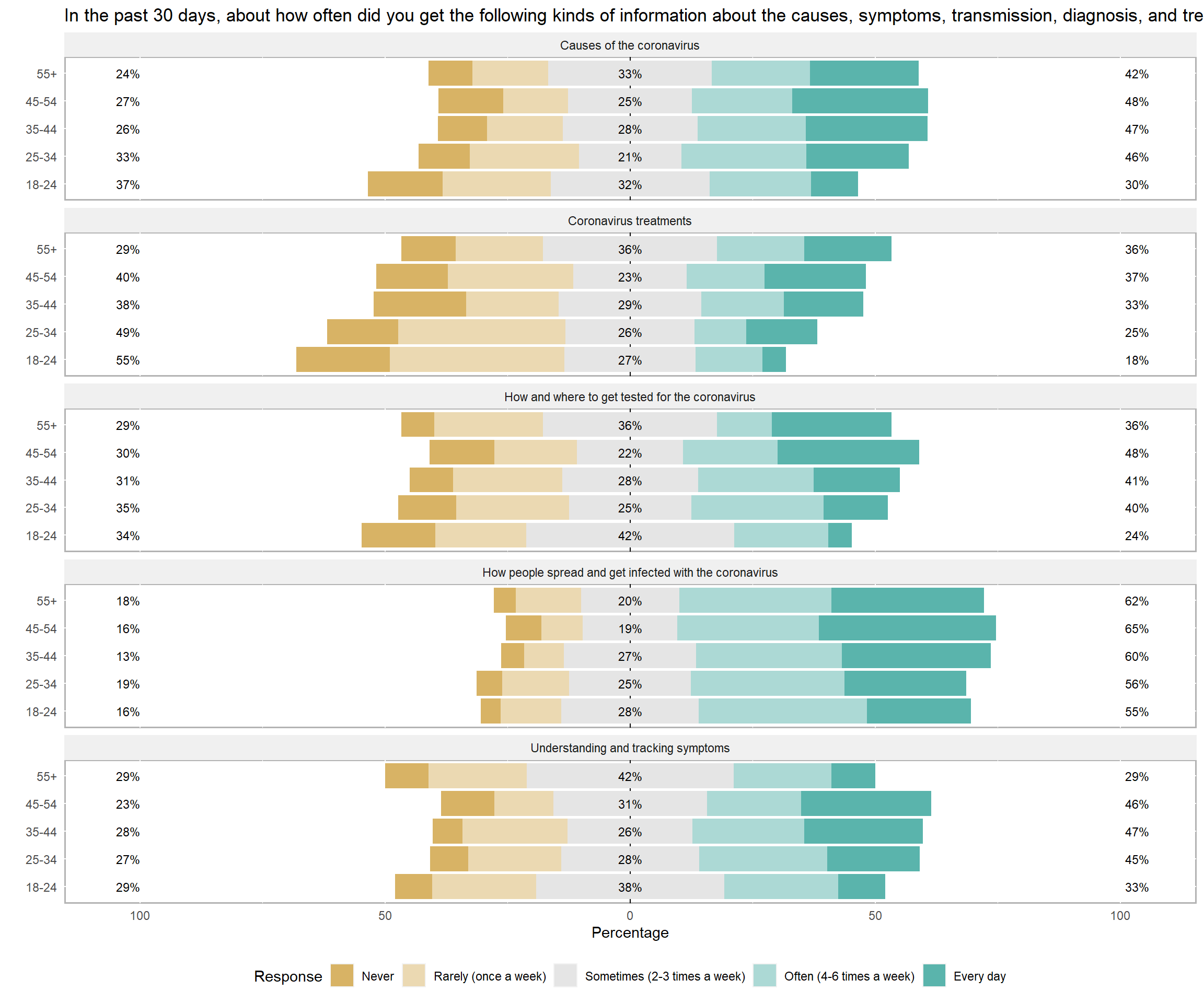Click the "Causes of the coronavirus" panel header
Screen dimensions: 1204x1003
click(x=630, y=45)
